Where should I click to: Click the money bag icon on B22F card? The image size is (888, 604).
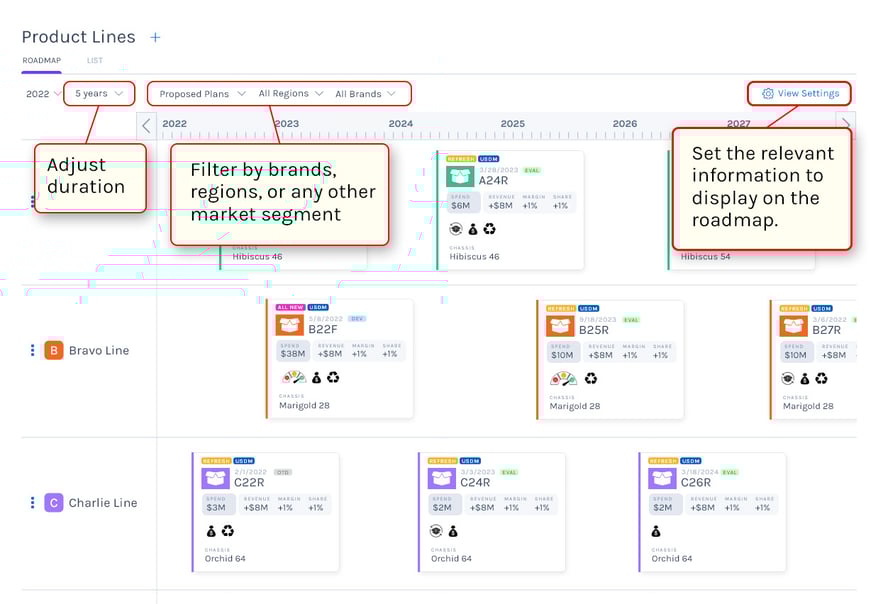317,378
